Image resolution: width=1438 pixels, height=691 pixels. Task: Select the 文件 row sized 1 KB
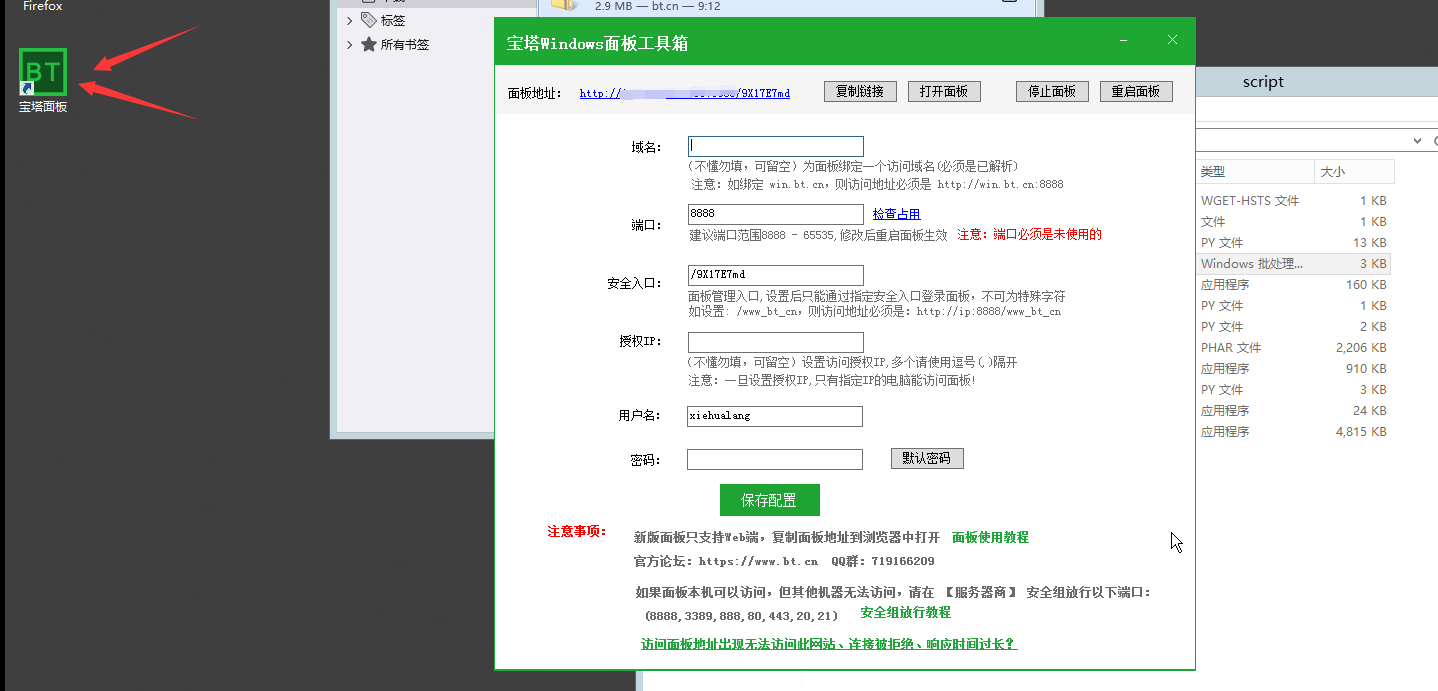click(x=1294, y=221)
